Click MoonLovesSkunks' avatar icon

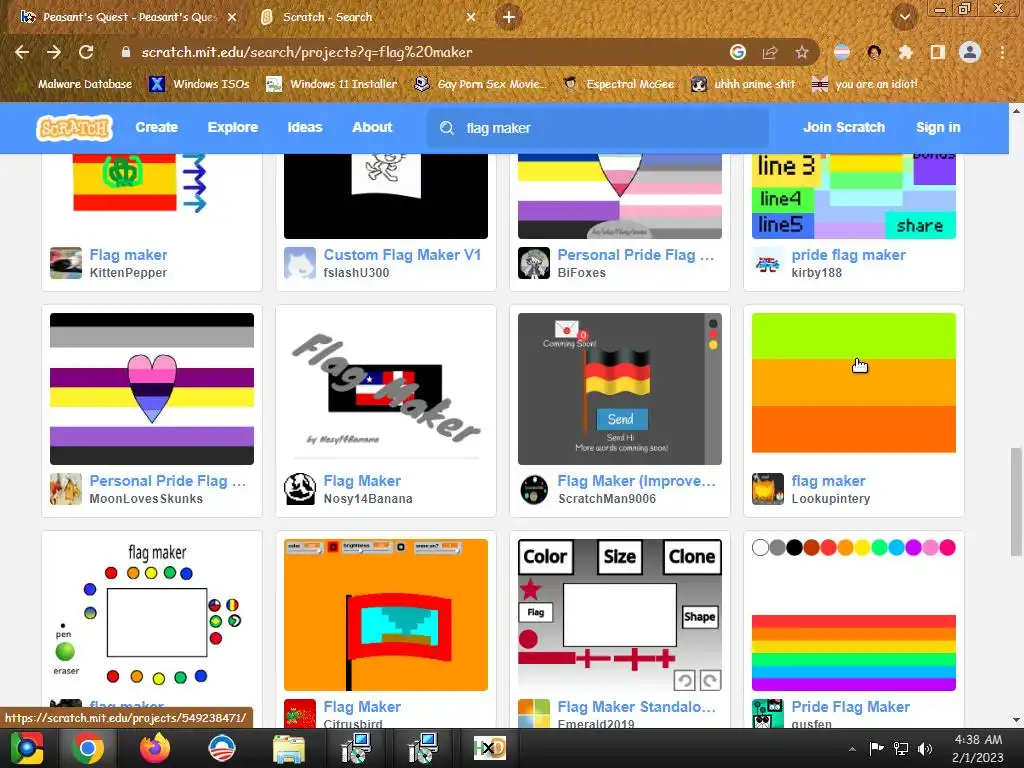pos(66,488)
